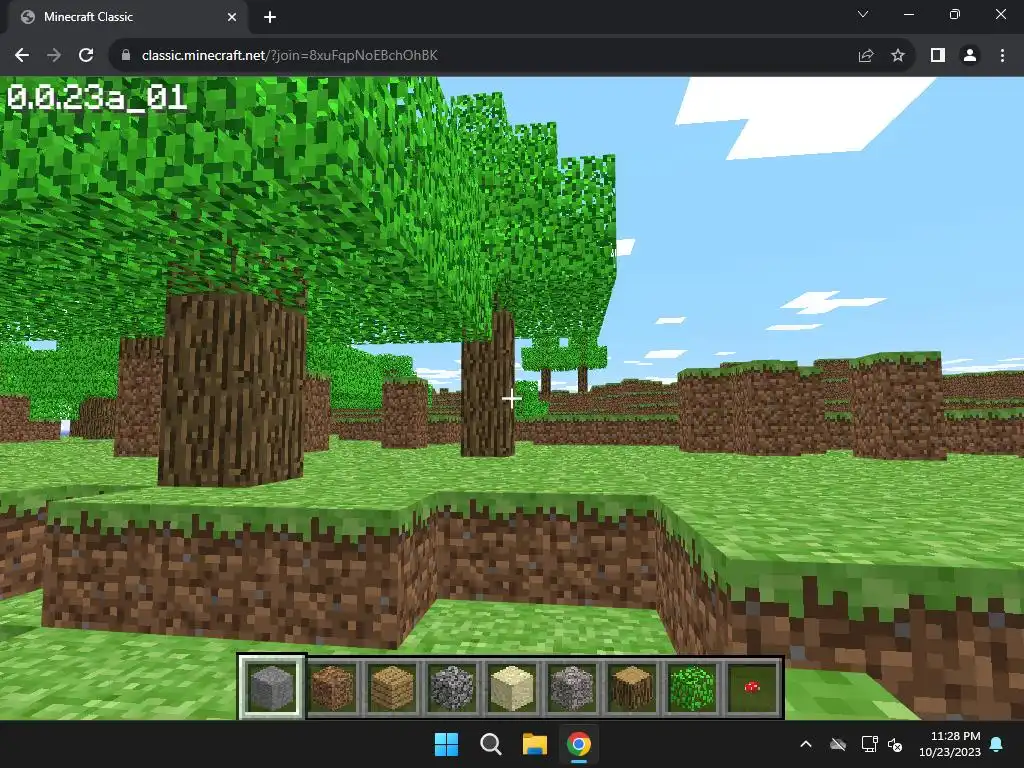Image resolution: width=1024 pixels, height=768 pixels.
Task: Select the sand block in hotbar
Action: coord(512,688)
